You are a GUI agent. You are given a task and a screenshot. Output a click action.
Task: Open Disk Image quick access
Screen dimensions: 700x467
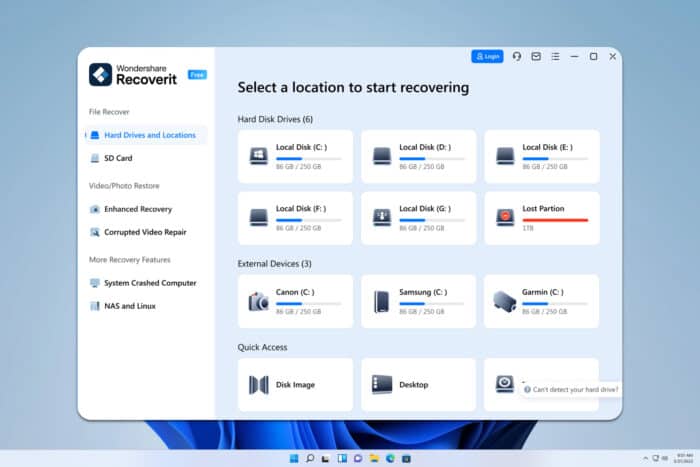pos(258,384)
